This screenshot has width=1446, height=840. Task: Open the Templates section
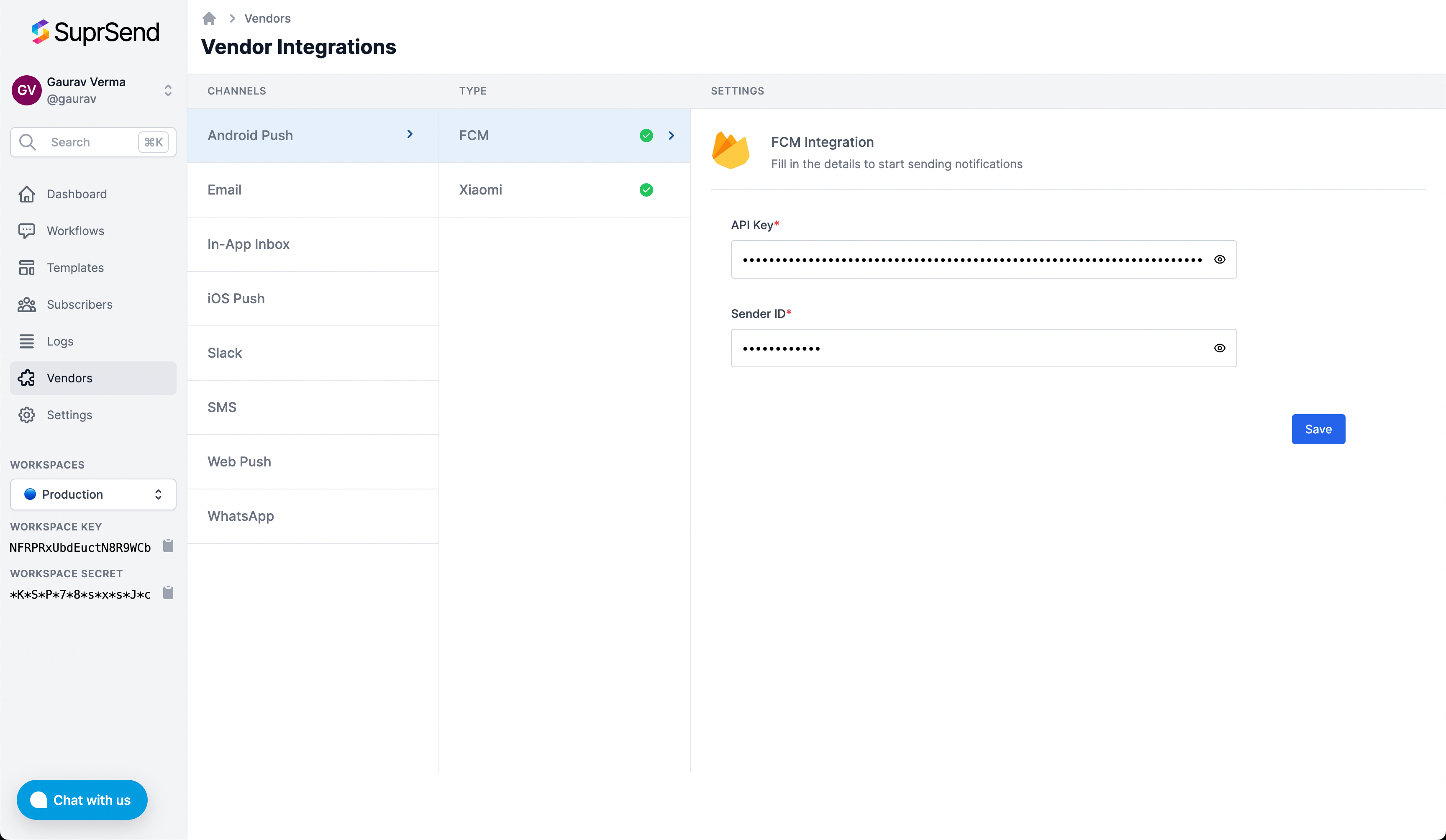(x=75, y=267)
